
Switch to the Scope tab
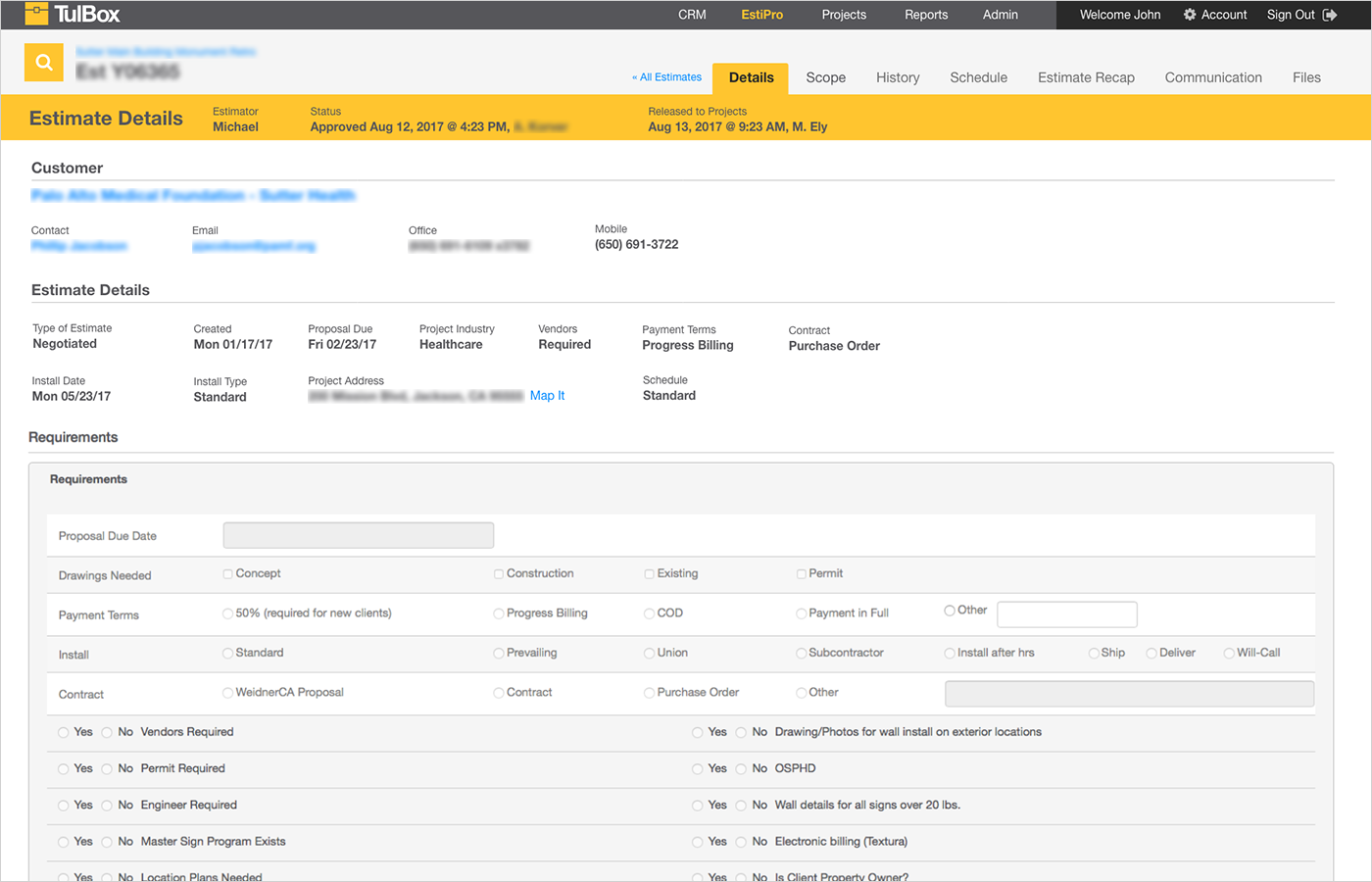[x=826, y=77]
